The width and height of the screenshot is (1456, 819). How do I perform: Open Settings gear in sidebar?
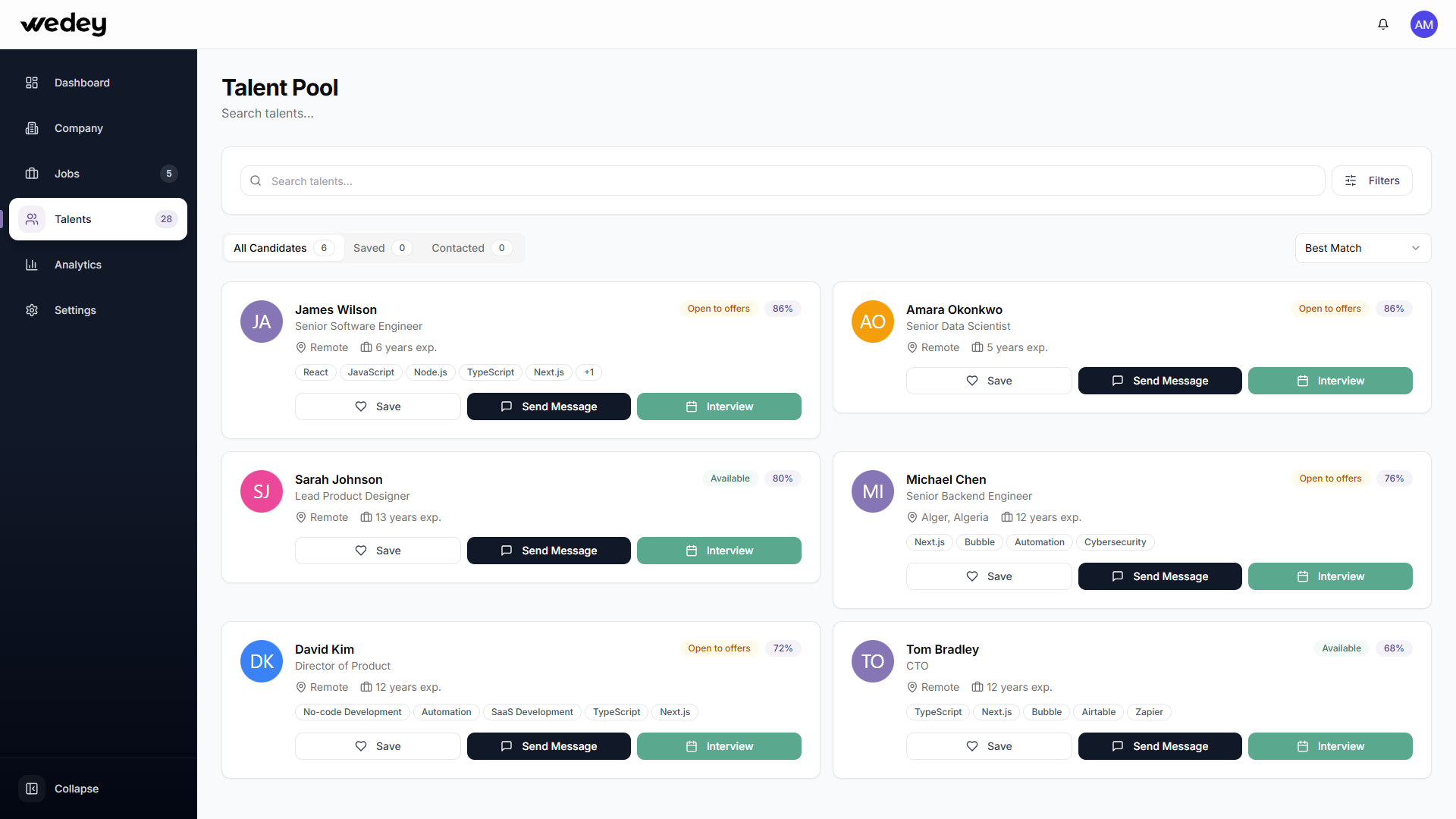pos(74,310)
